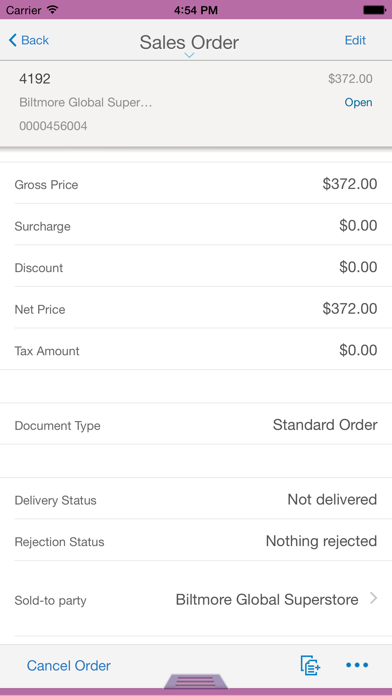This screenshot has height=696, width=392.
Task: Tap the Wi-Fi status bar icon
Action: 53,9
